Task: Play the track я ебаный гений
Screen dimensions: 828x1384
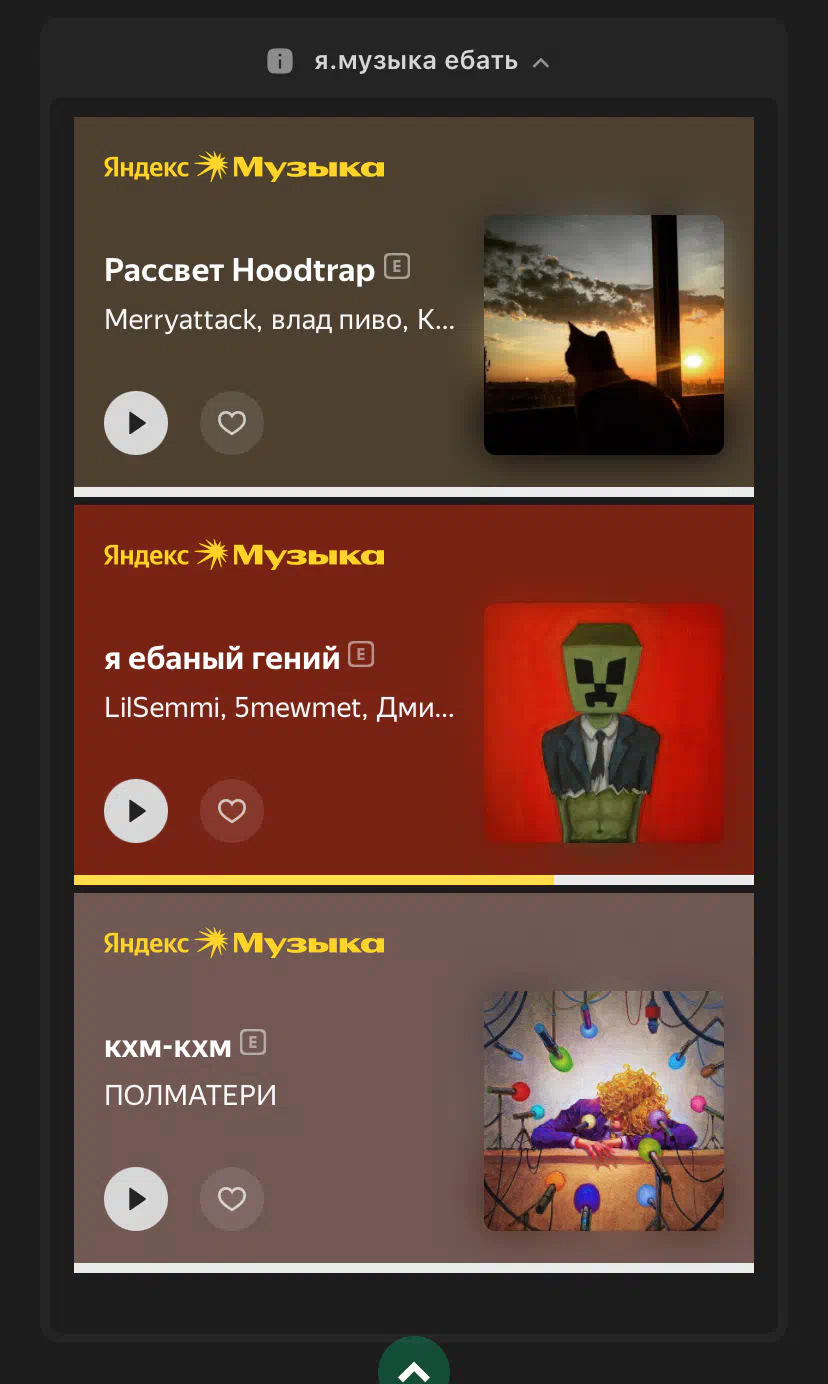Action: (x=136, y=811)
